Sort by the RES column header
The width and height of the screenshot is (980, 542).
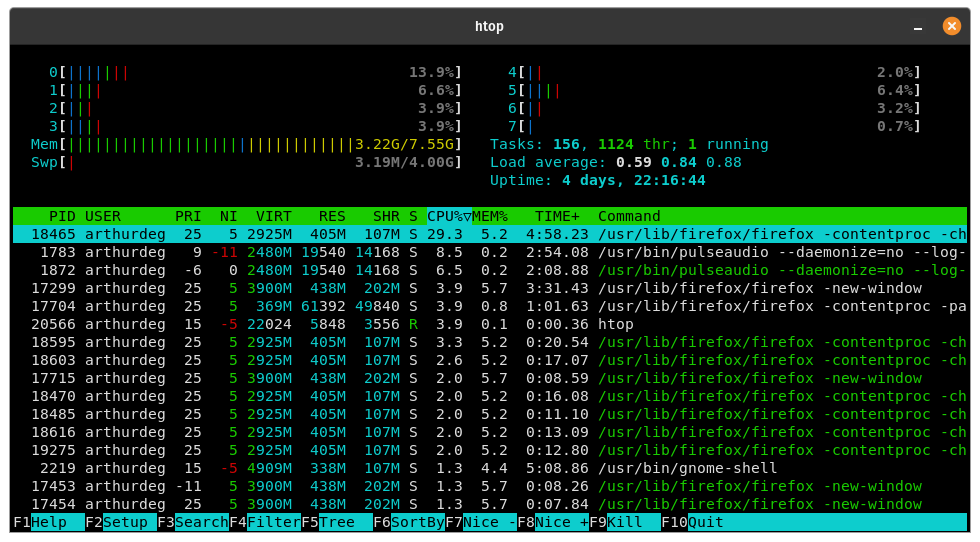click(332, 216)
